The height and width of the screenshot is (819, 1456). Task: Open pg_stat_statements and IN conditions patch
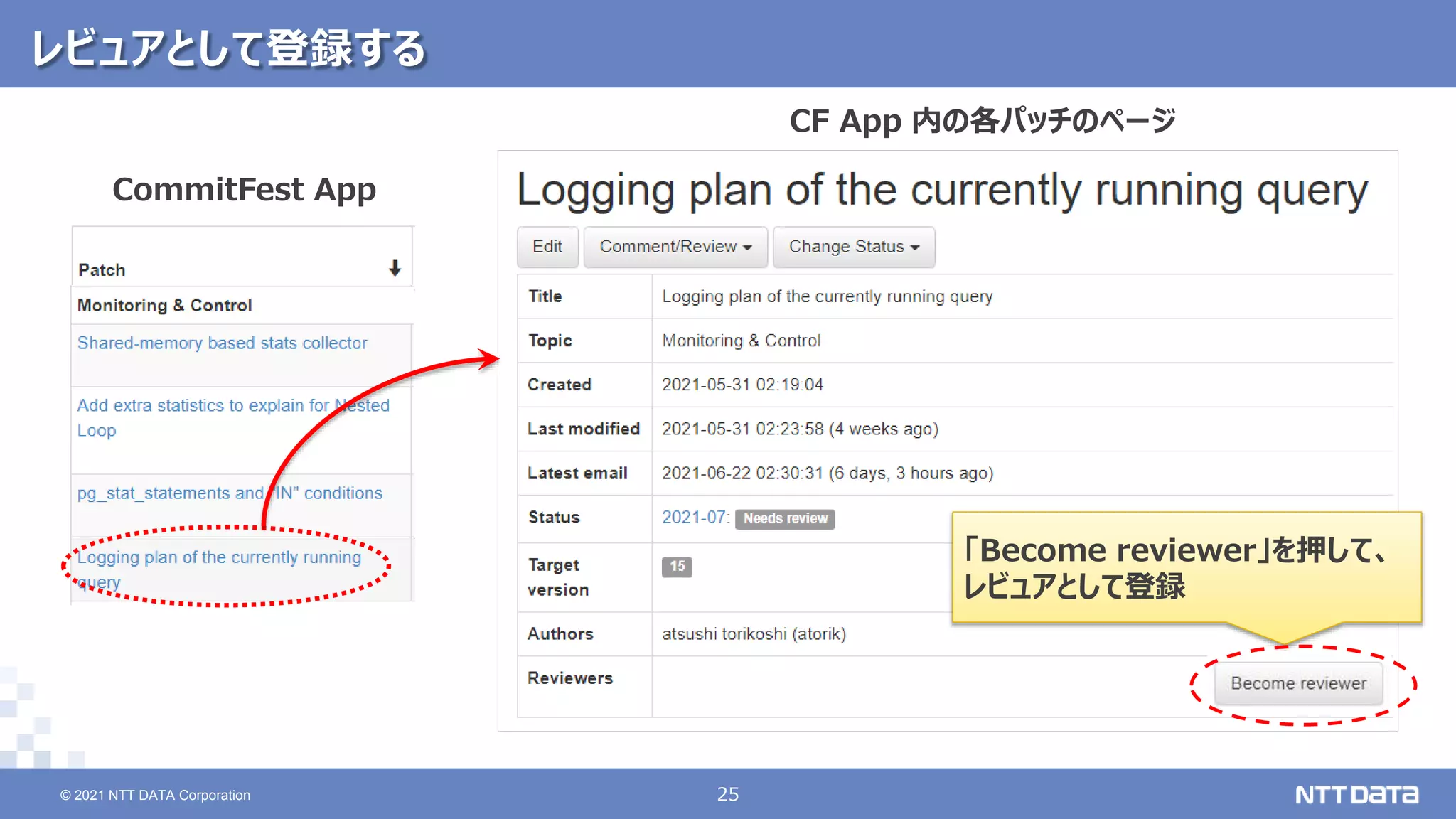(230, 493)
